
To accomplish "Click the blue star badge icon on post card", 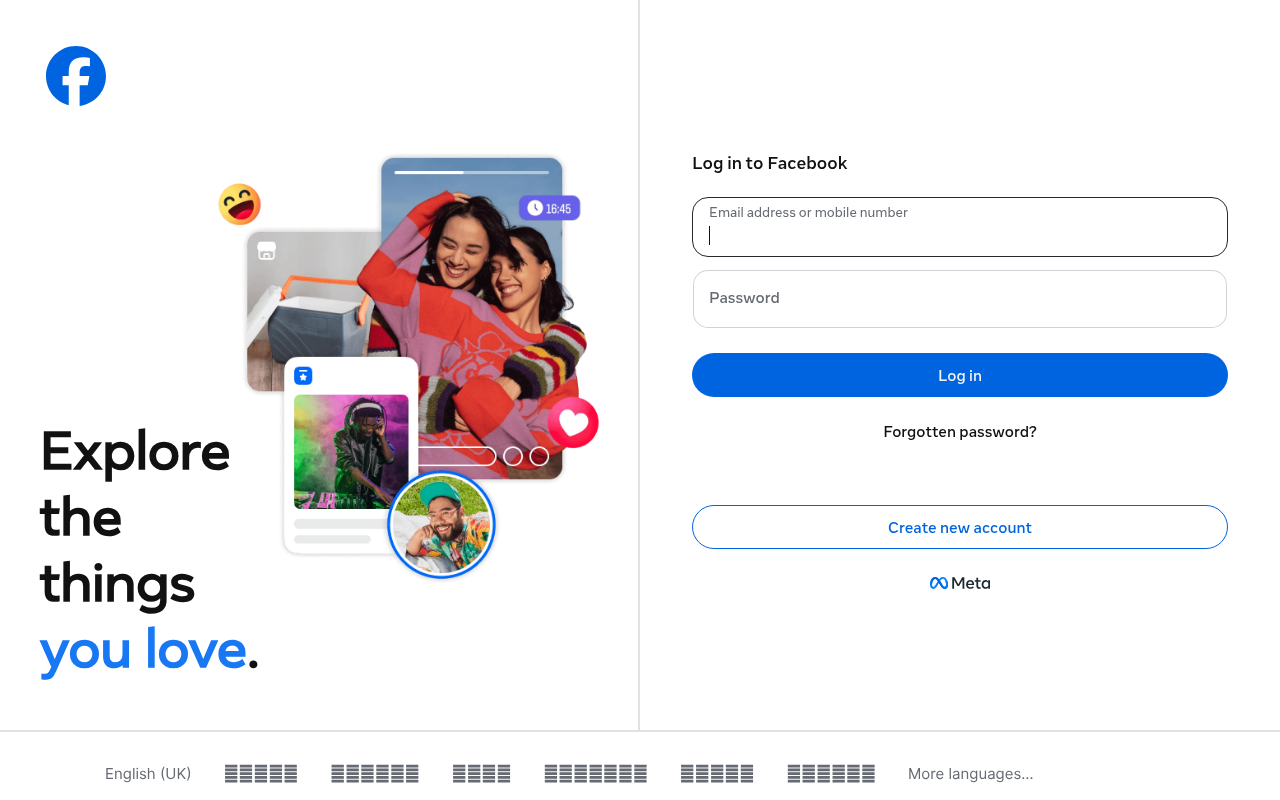I will click(303, 376).
